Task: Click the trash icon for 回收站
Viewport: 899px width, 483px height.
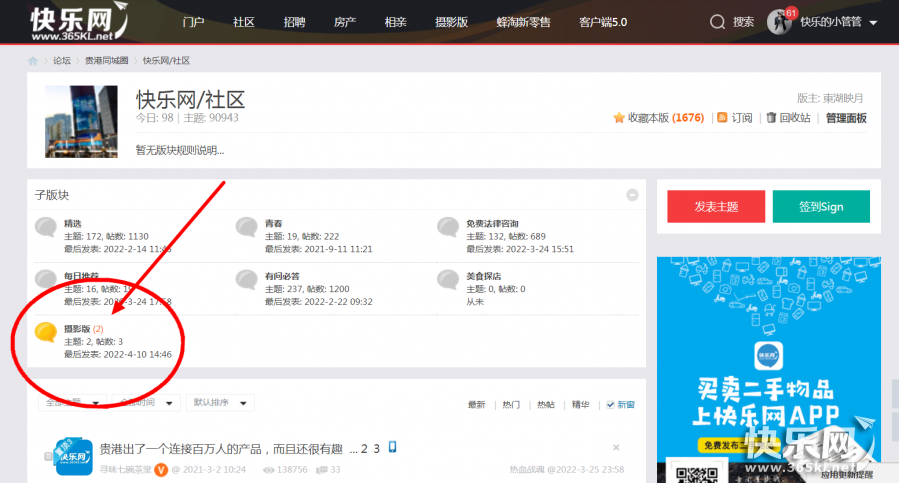Action: [771, 117]
